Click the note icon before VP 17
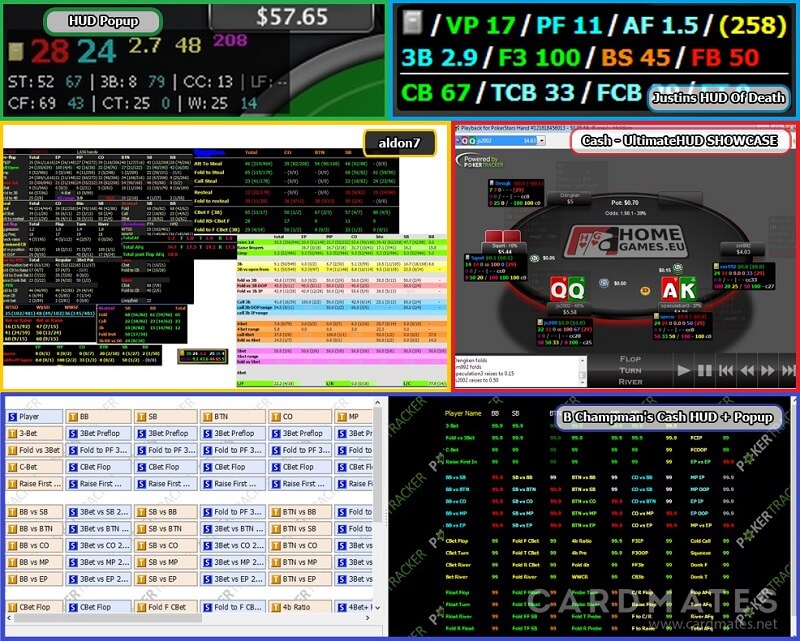 pos(408,23)
